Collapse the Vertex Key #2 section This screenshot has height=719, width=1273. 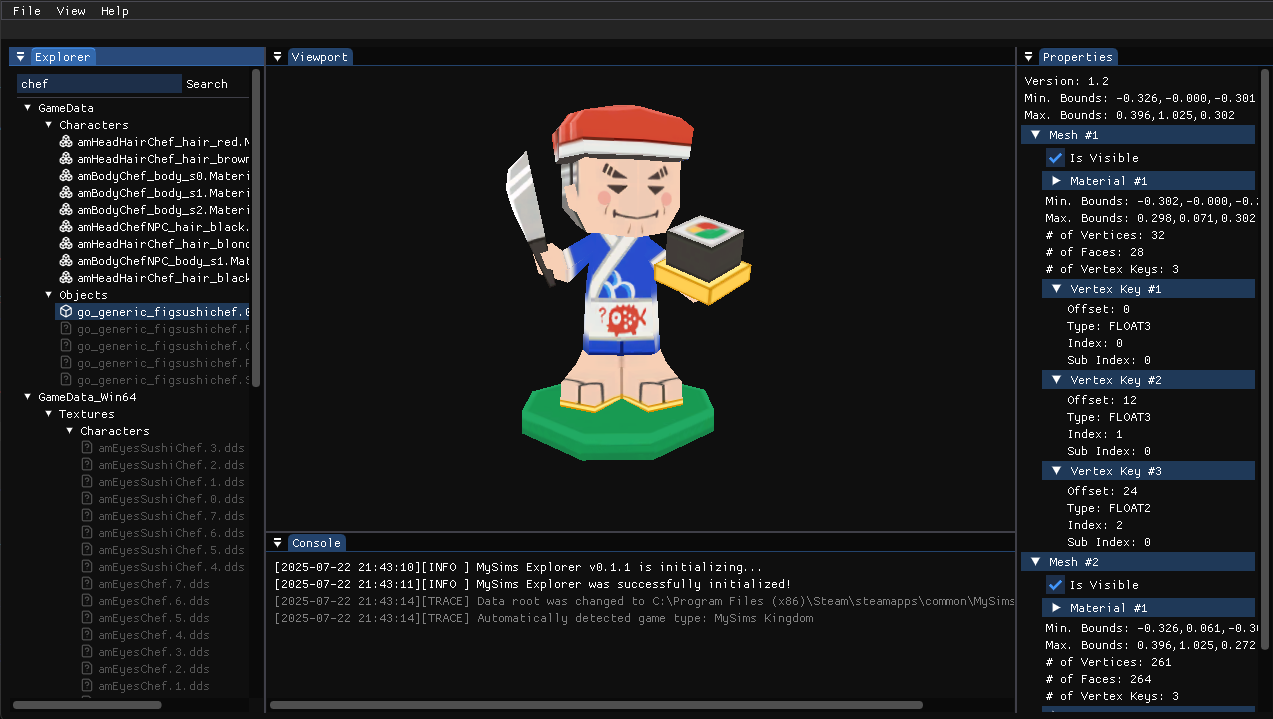(x=1057, y=379)
